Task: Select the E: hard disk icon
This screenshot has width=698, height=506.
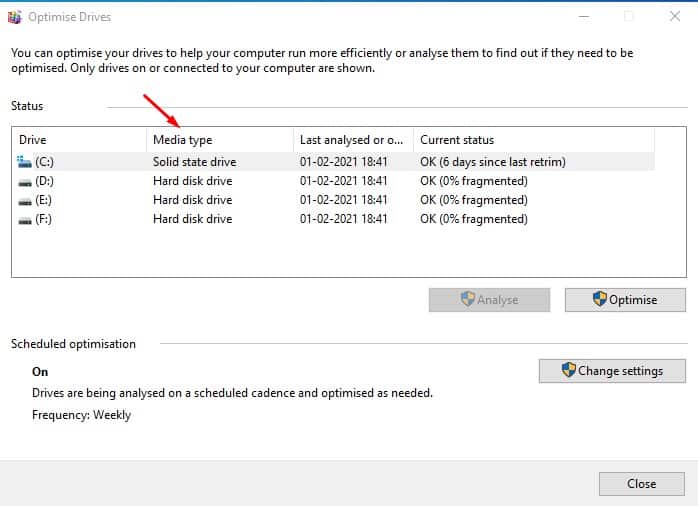Action: coord(24,202)
